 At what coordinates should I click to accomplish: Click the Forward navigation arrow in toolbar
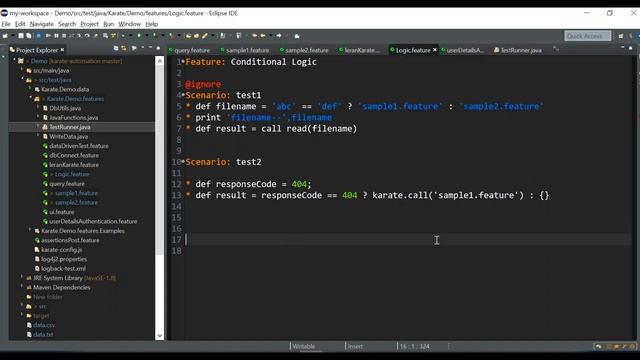[x=279, y=36]
